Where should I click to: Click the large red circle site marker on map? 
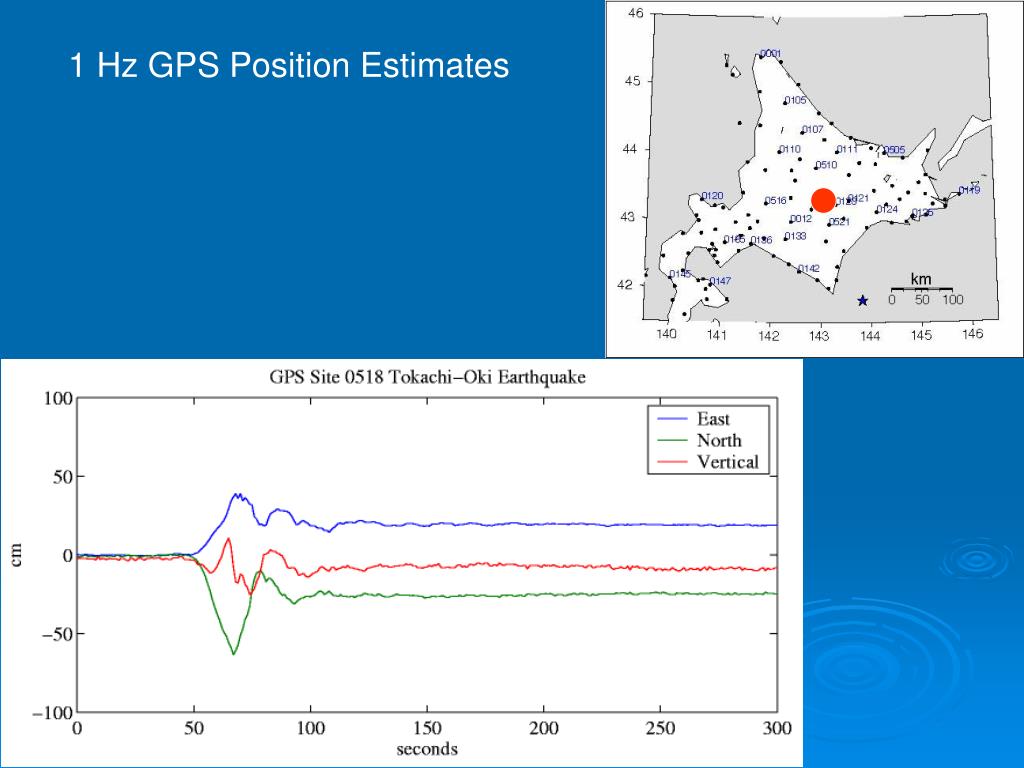pyautogui.click(x=823, y=200)
